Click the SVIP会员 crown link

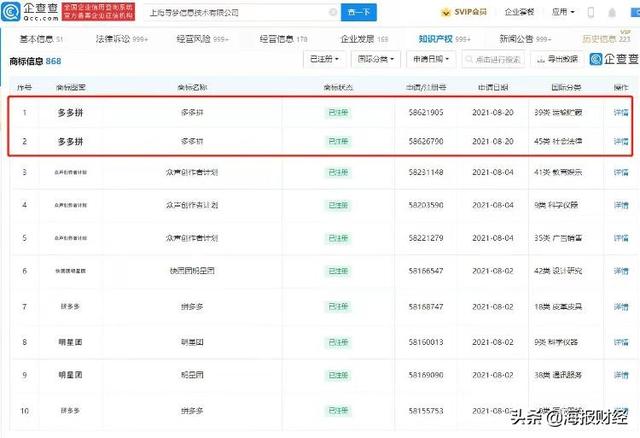464,12
